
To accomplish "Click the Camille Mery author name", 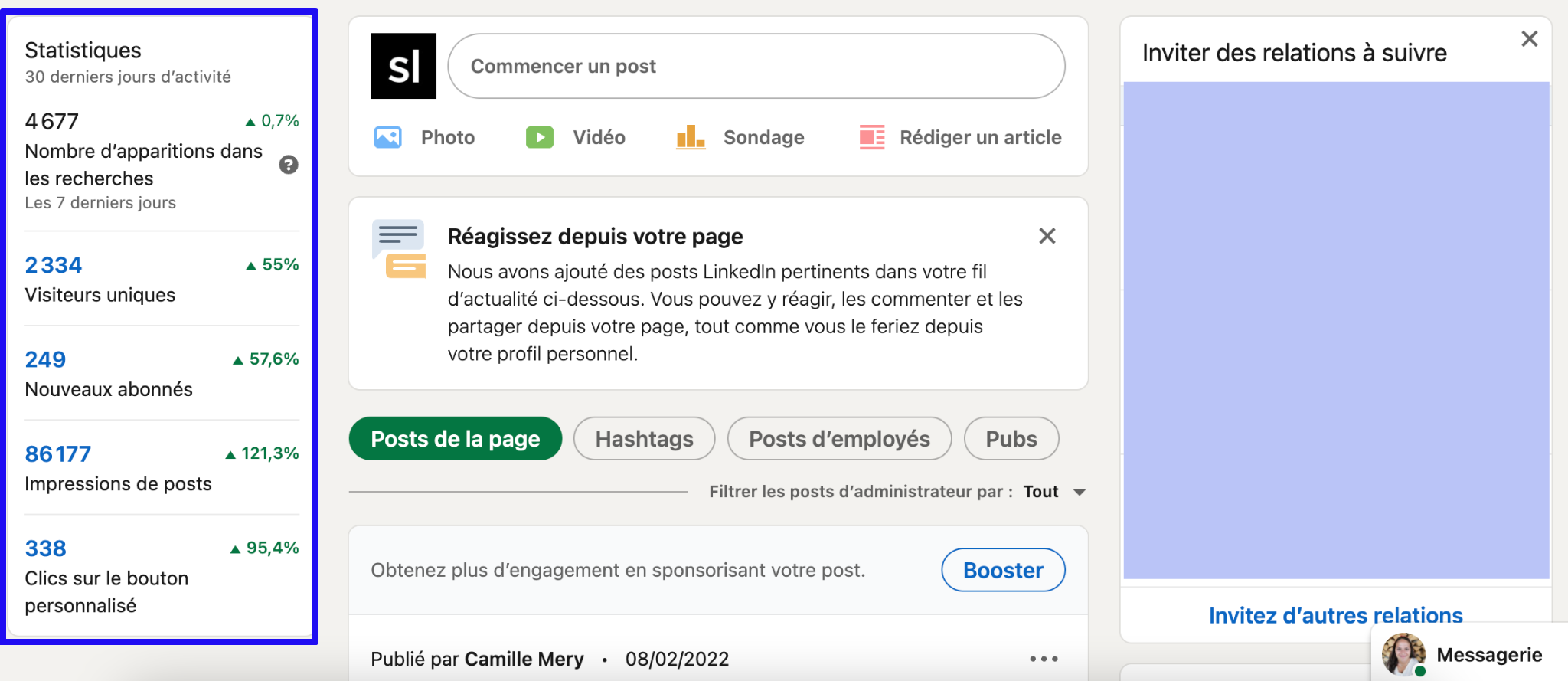I will coord(524,659).
